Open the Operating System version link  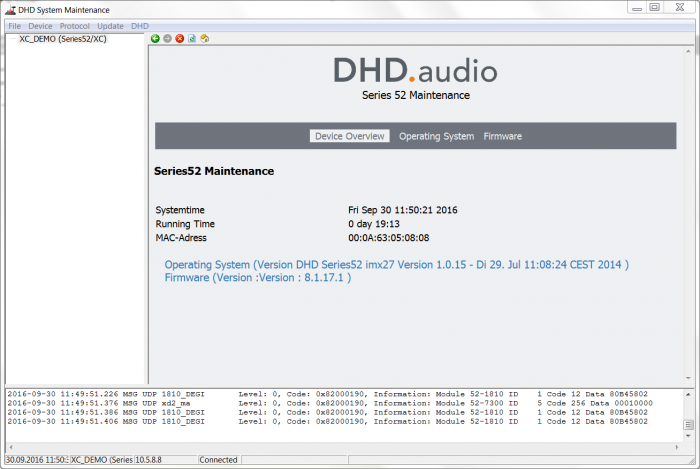[x=396, y=265]
